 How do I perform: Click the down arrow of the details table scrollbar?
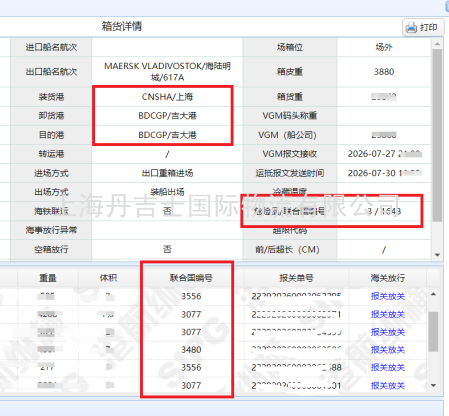pyautogui.click(x=437, y=255)
